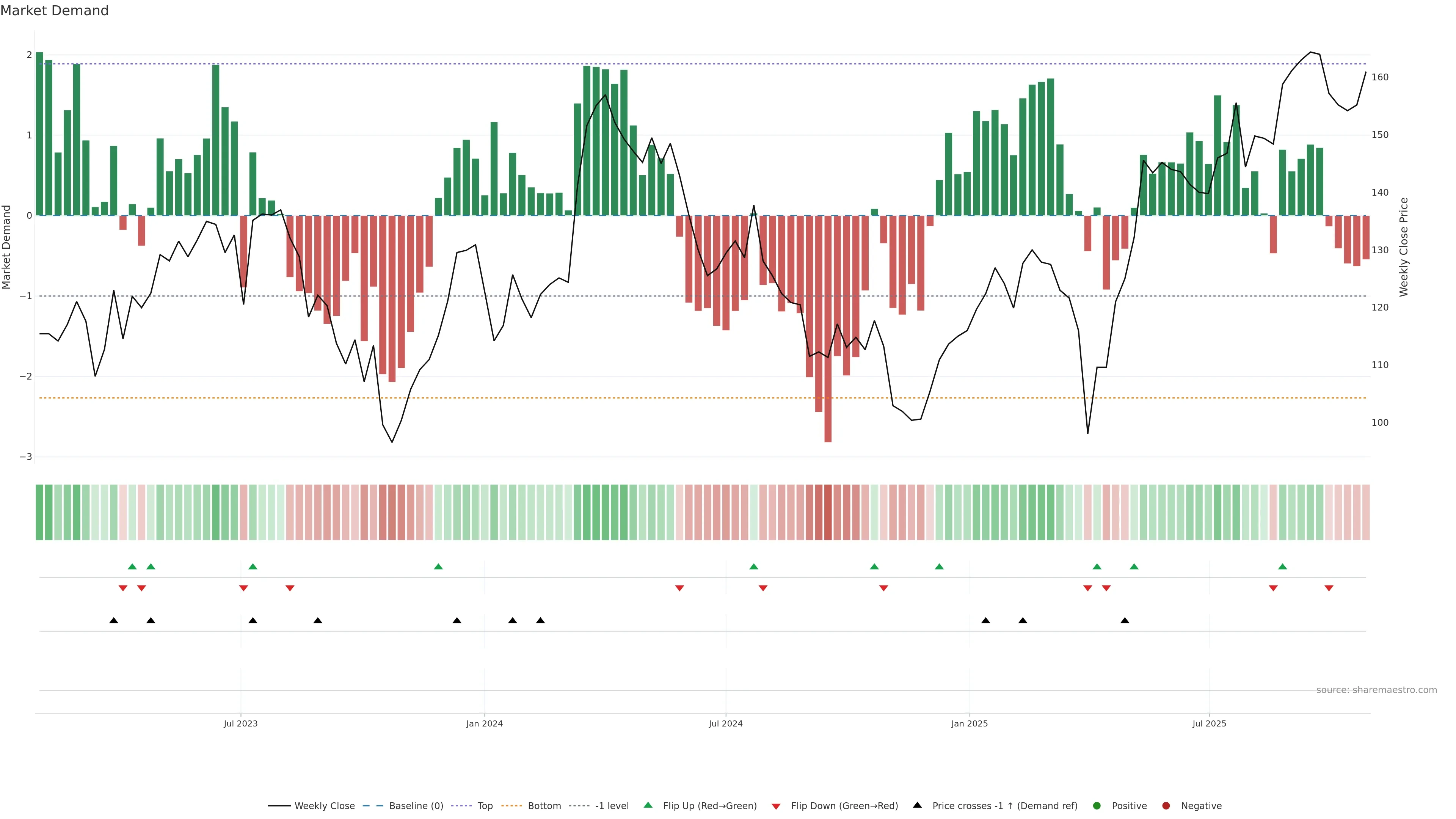Click the rightmost green flip-up marker
Viewport: 1456px width, 819px height.
click(x=1282, y=566)
